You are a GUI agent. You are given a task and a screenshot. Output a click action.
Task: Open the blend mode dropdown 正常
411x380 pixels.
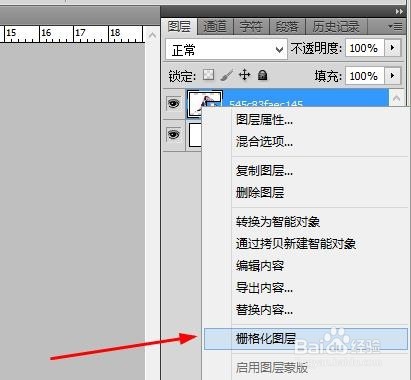[x=226, y=50]
